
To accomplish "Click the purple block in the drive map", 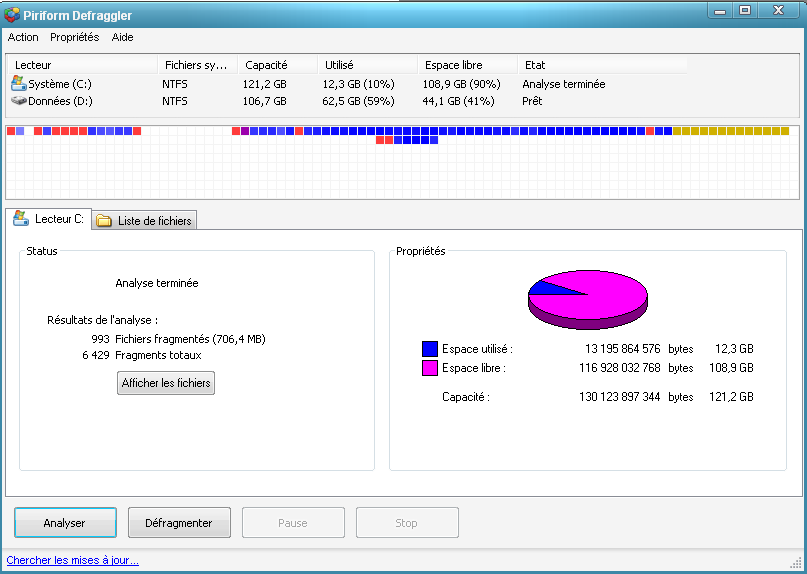I will pos(245,131).
